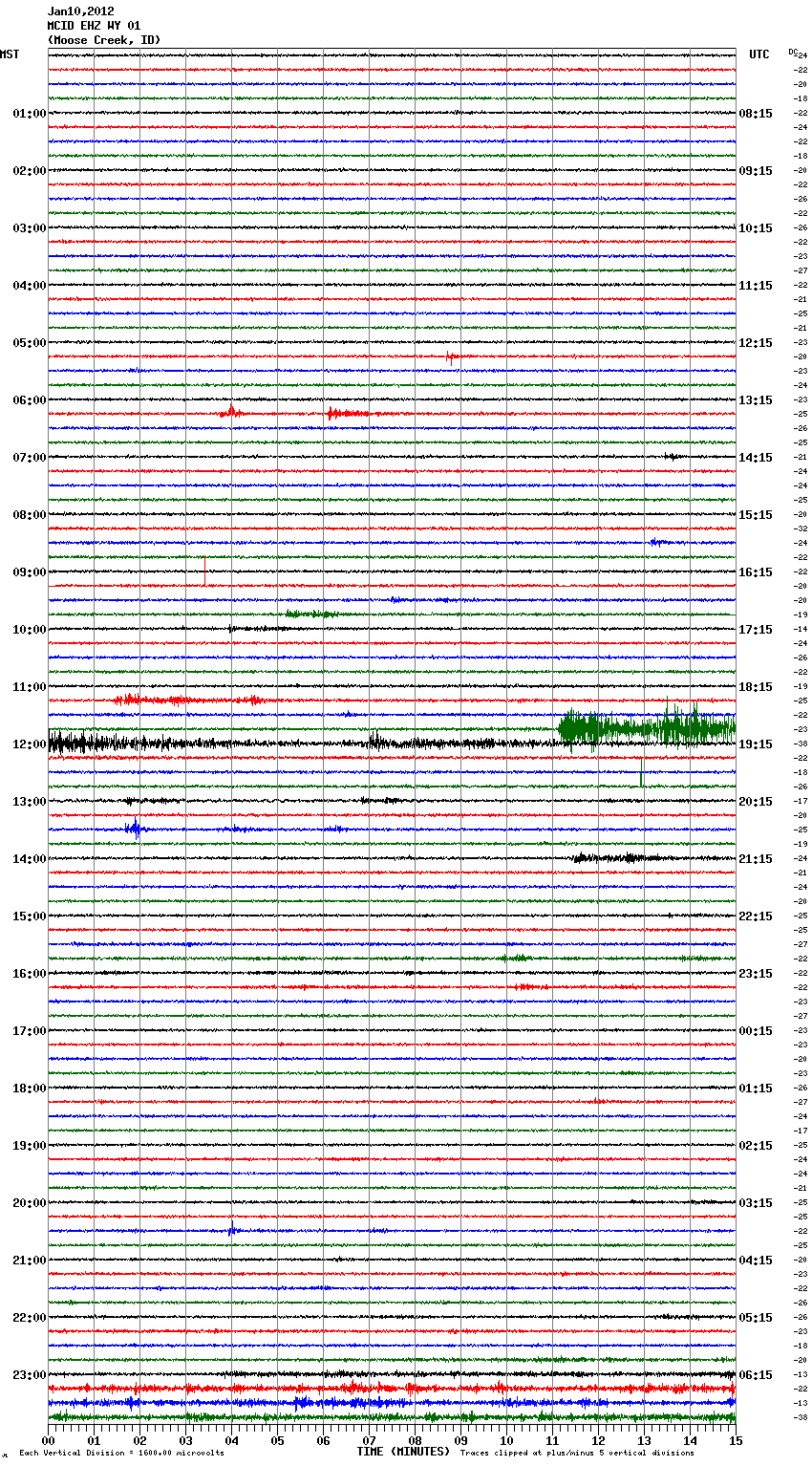This screenshot has width=812, height=1466.
Task: Select the 06:00 MST time label
Action: click(29, 400)
